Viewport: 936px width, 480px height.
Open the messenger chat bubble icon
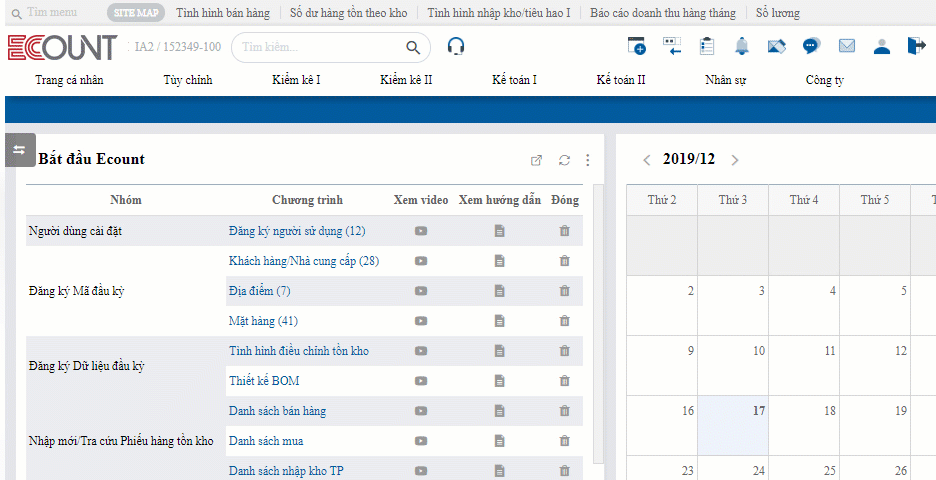(x=812, y=46)
